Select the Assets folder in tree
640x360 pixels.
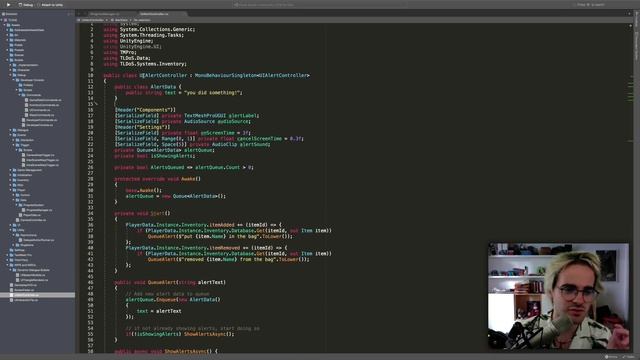pyautogui.click(x=13, y=25)
